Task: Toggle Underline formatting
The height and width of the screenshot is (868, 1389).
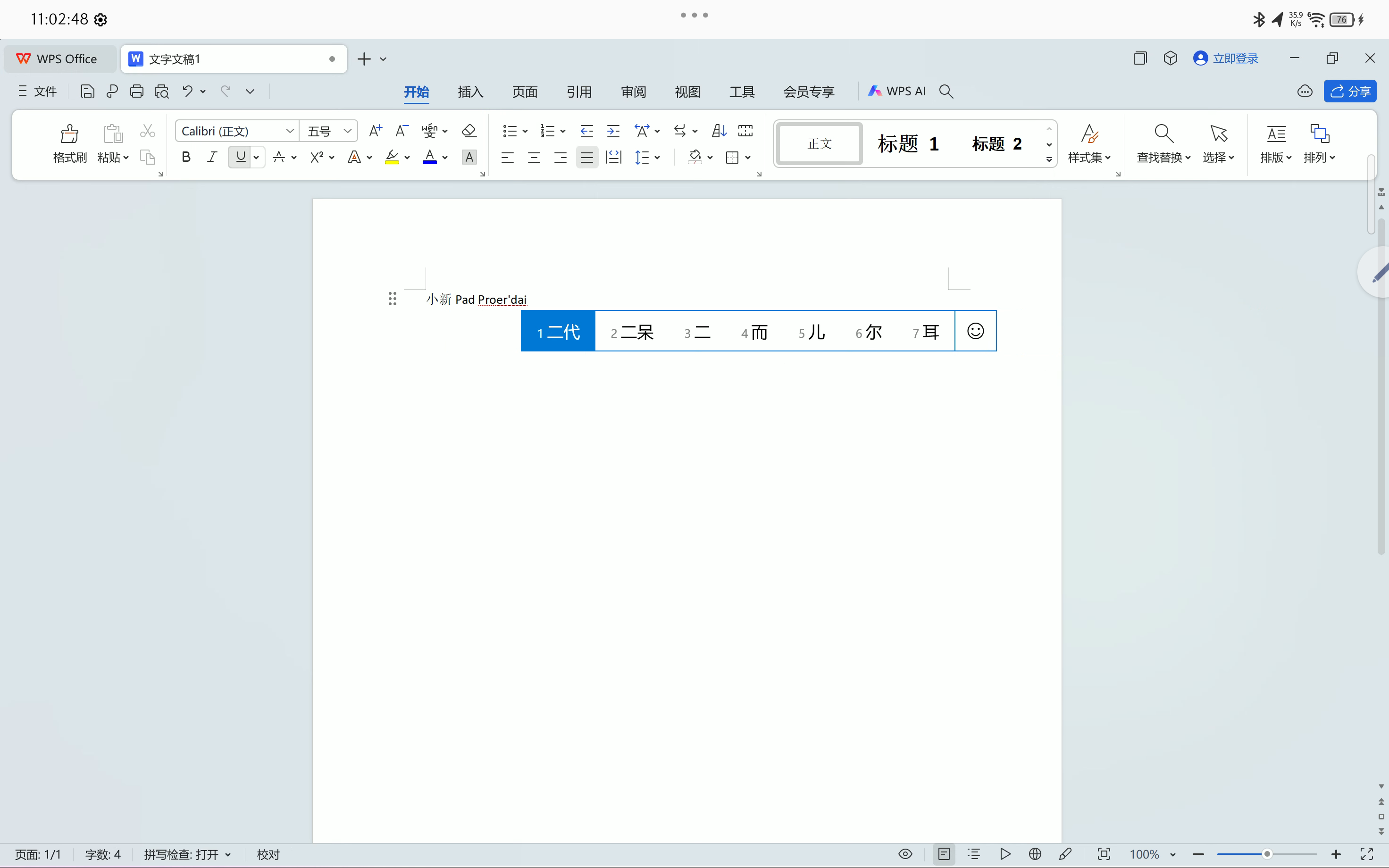Action: (241, 157)
